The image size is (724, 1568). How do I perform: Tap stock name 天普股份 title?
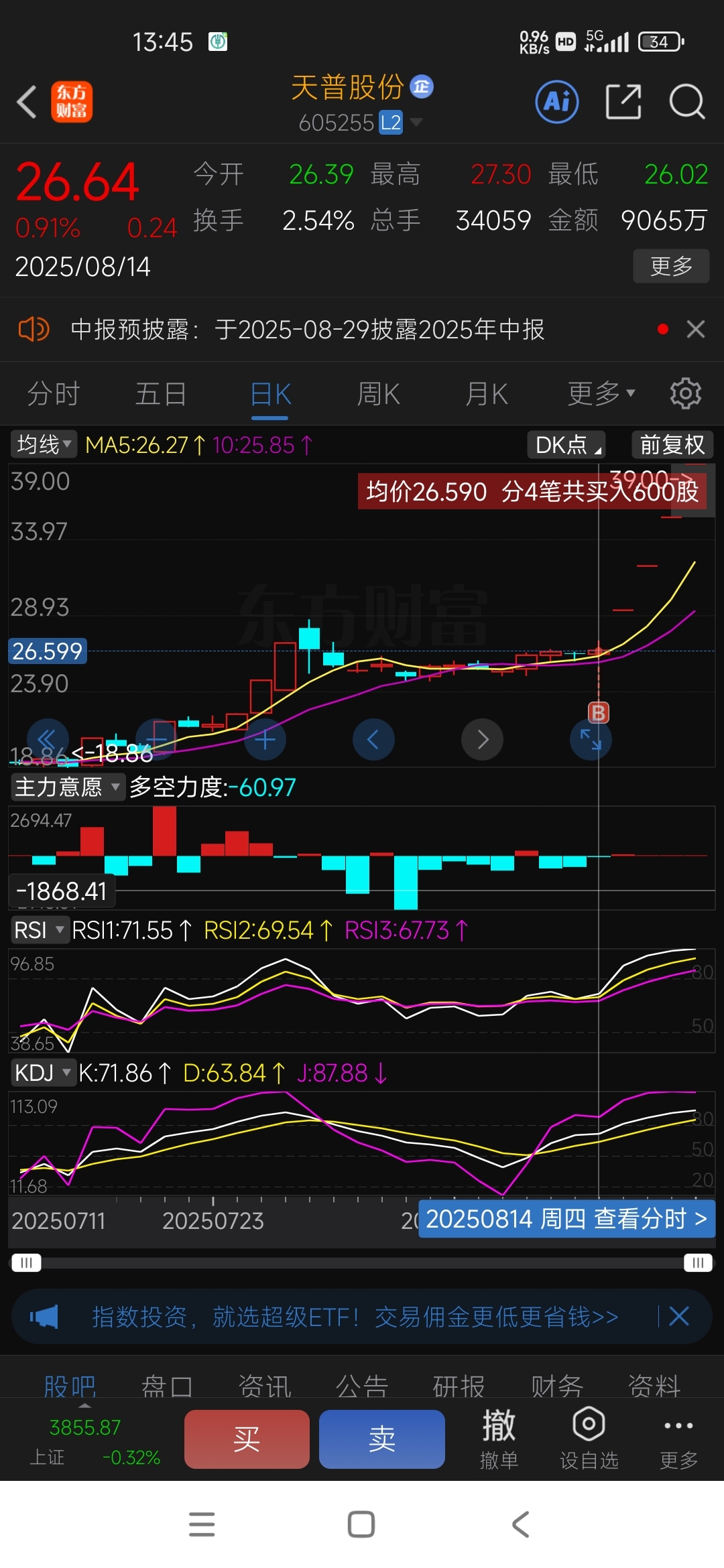coord(347,87)
